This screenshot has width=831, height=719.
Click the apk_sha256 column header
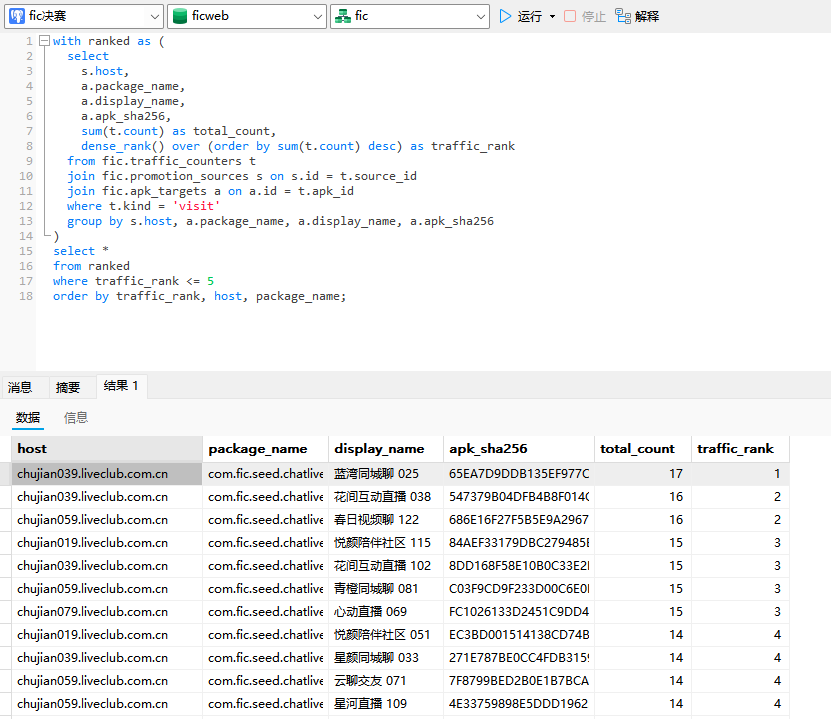tap(519, 449)
